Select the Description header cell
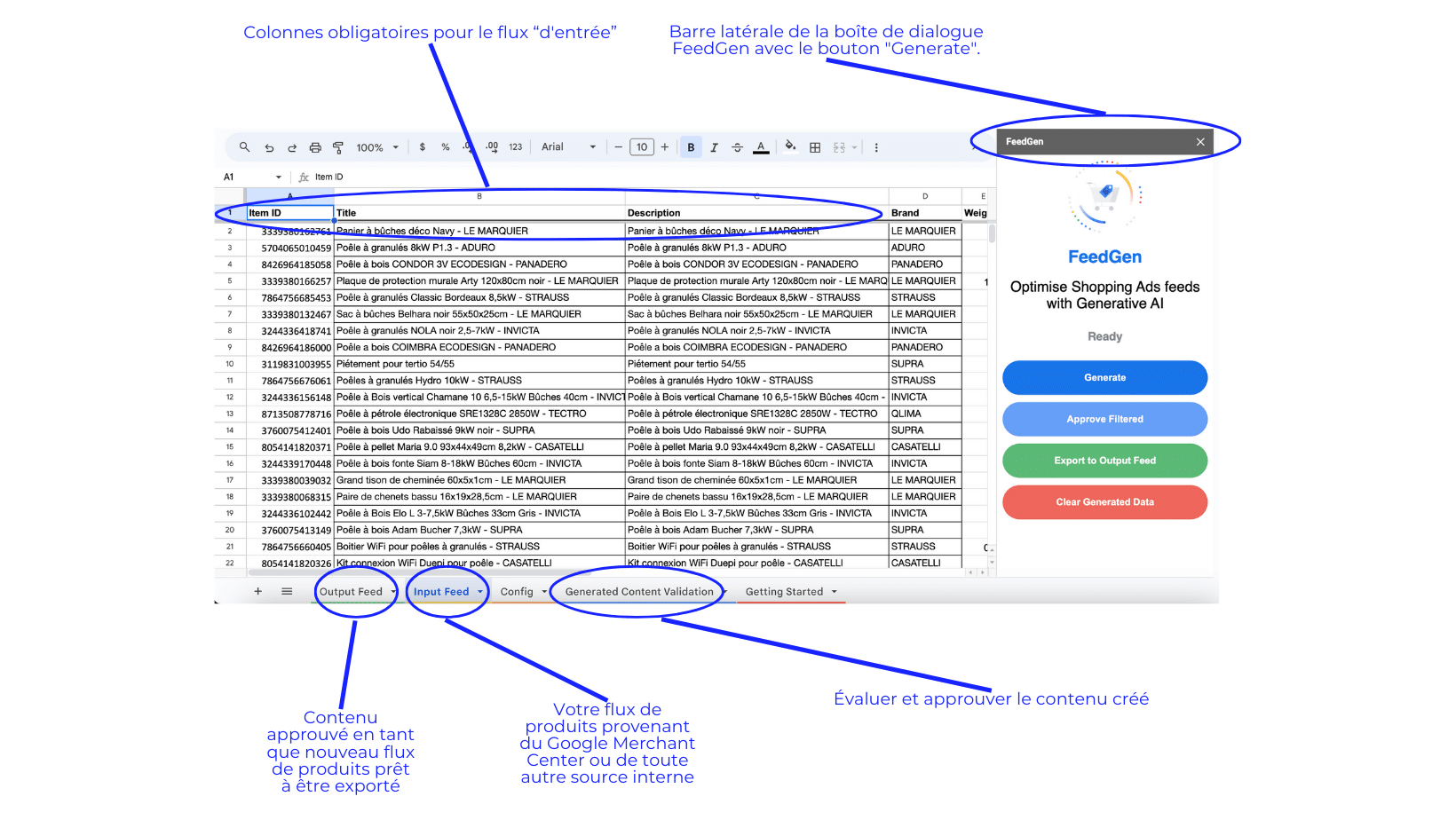This screenshot has width=1456, height=820. click(x=756, y=213)
